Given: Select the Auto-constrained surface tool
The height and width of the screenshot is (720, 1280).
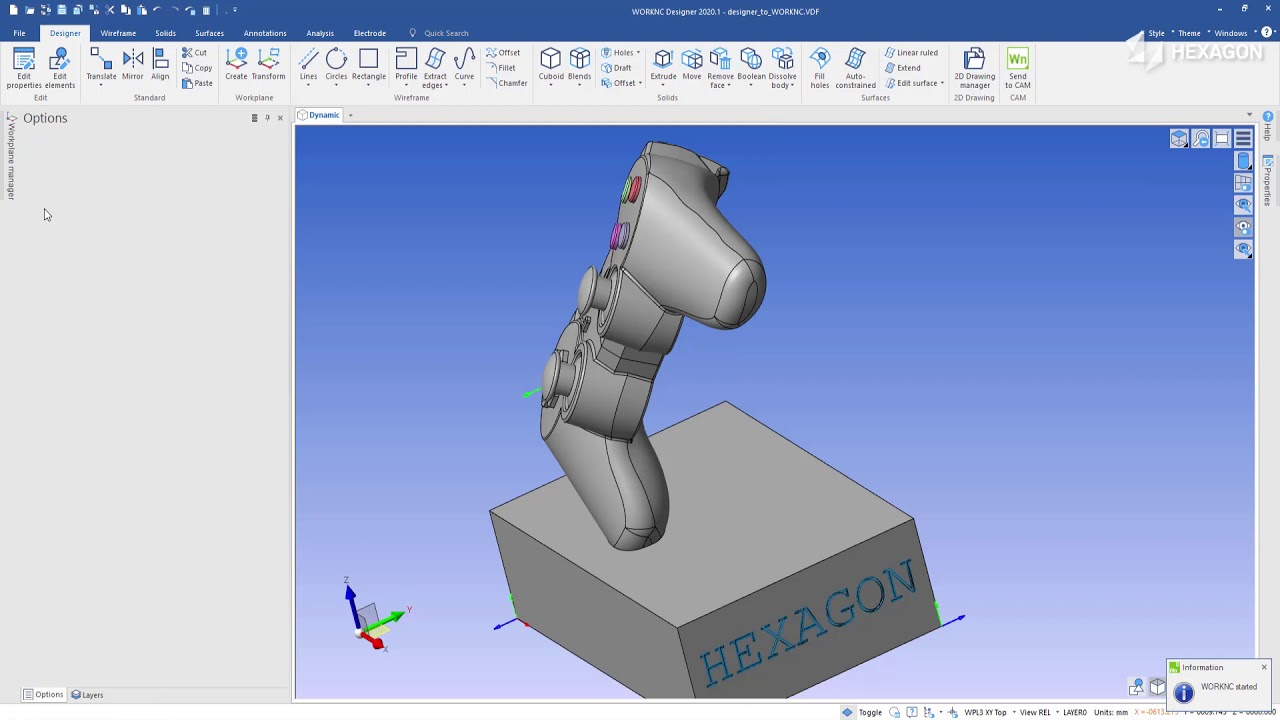Looking at the screenshot, I should click(855, 68).
